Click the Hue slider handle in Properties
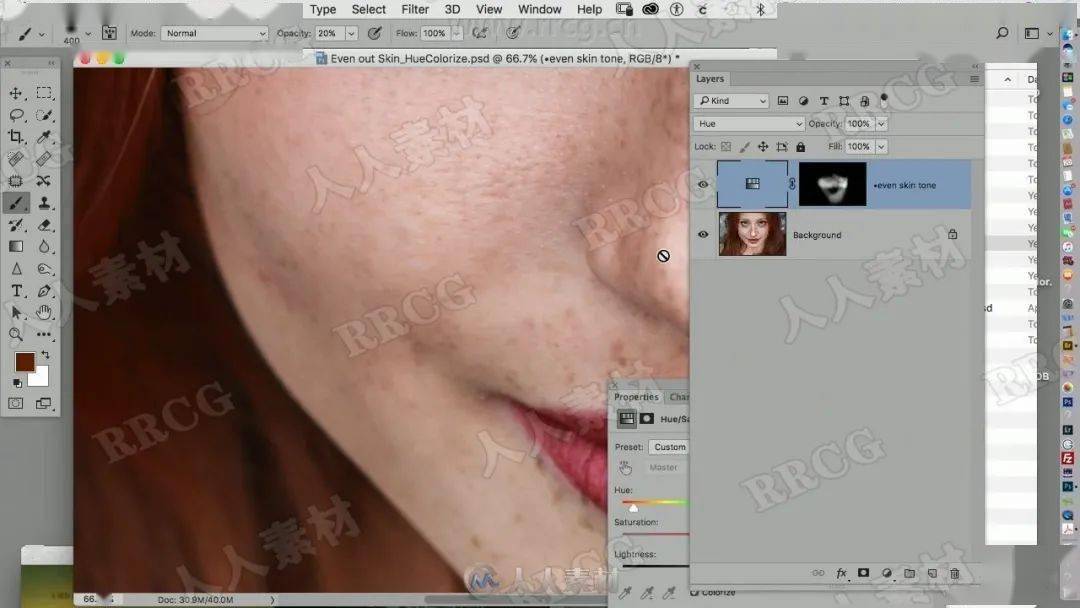Viewport: 1080px width, 608px height. point(633,508)
